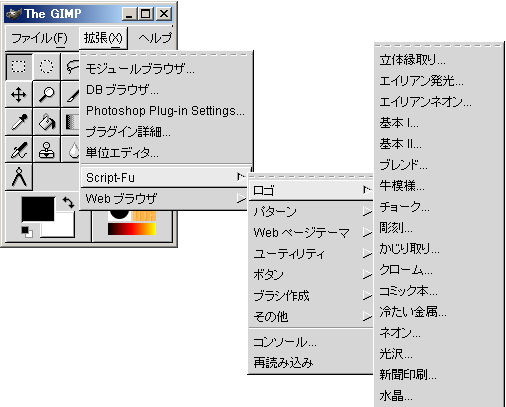Viewport: 506px width, 407px height.
Task: Open the Script-Fu コンソール...
Action: pos(311,342)
